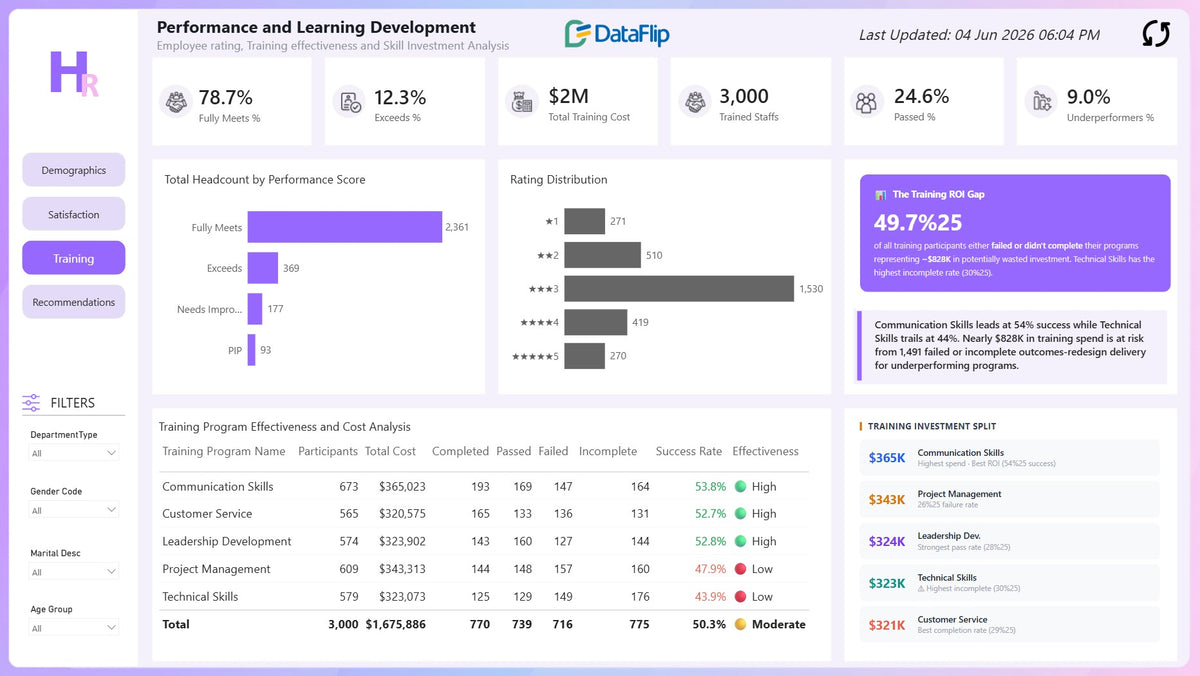Sort table by Total Cost header
The width and height of the screenshot is (1200, 676).
[x=390, y=451]
